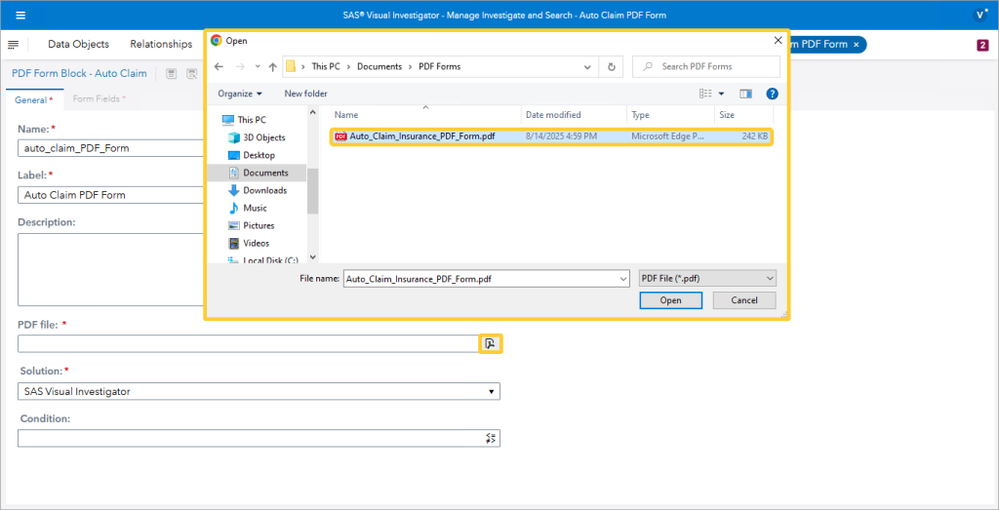Click the change view icon in Open dialog

tap(706, 94)
